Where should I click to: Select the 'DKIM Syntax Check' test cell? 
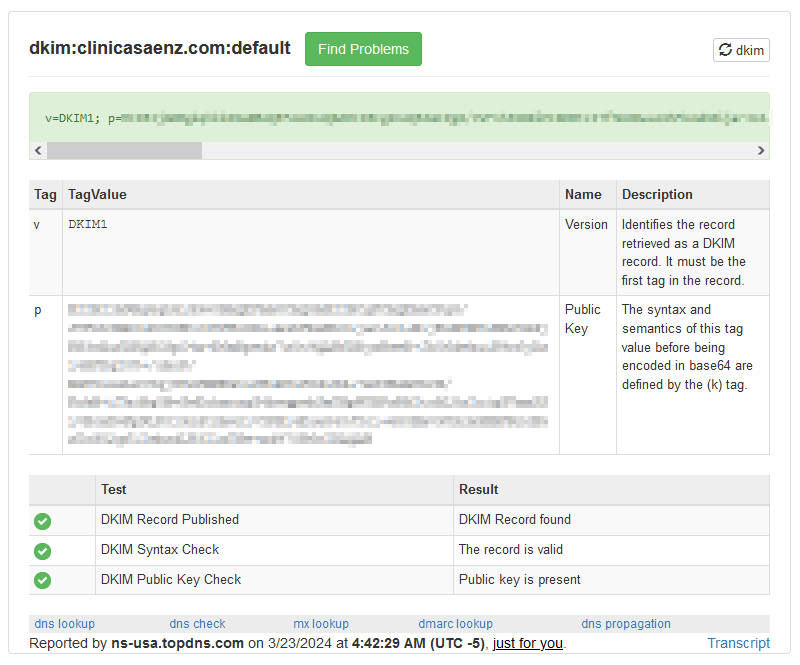point(274,550)
